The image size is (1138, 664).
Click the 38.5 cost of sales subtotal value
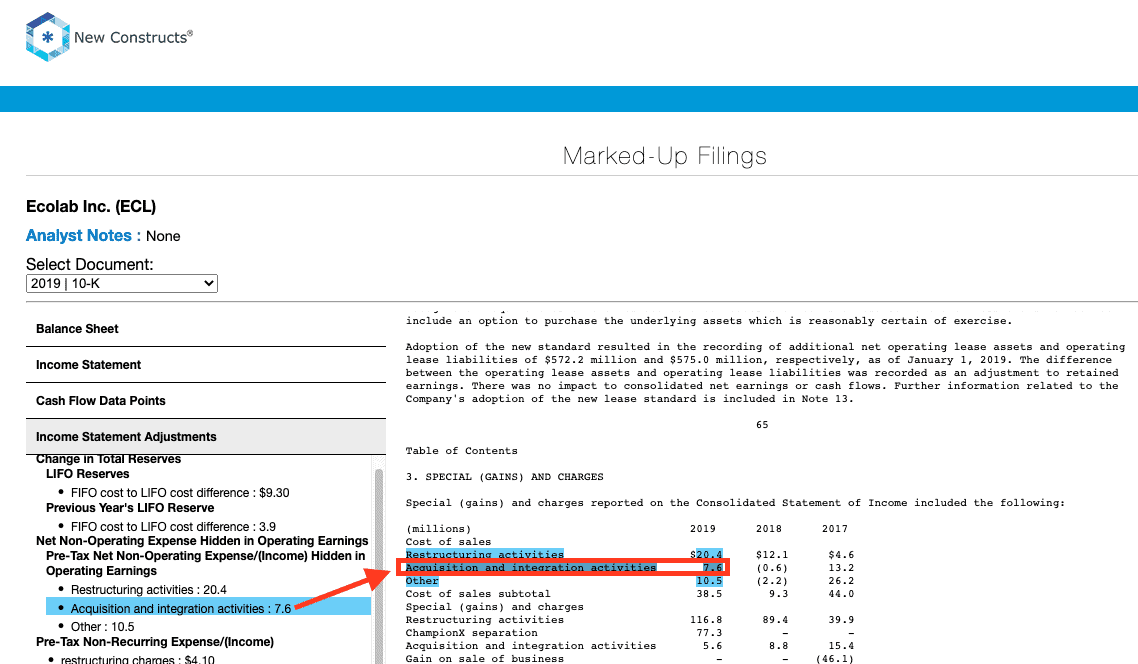click(709, 594)
